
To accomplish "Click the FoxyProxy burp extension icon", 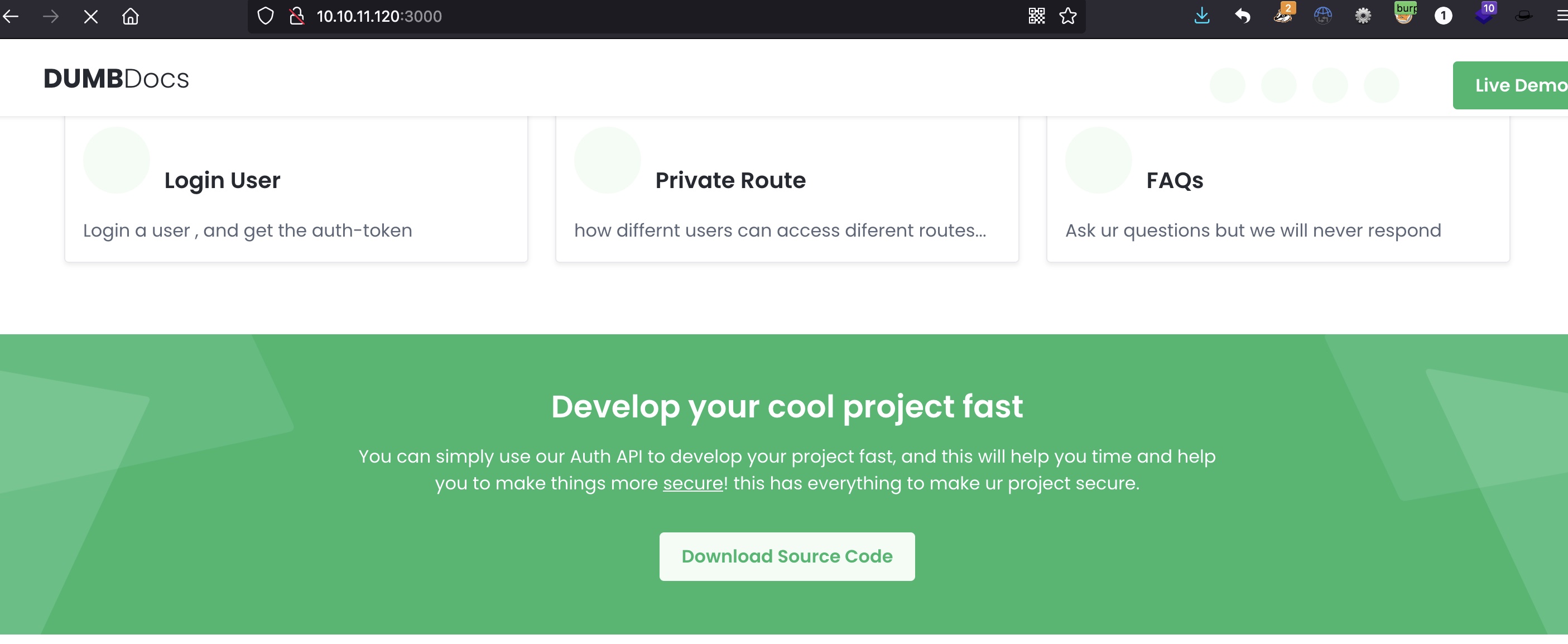I will pyautogui.click(x=1403, y=15).
